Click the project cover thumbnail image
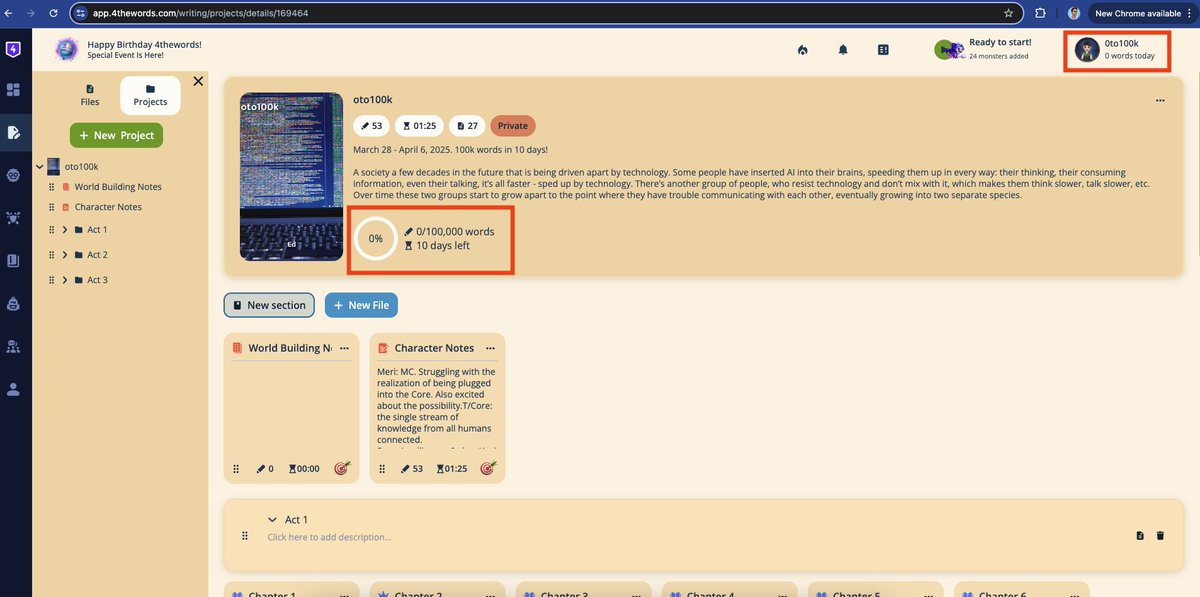The image size is (1200, 597). 292,177
